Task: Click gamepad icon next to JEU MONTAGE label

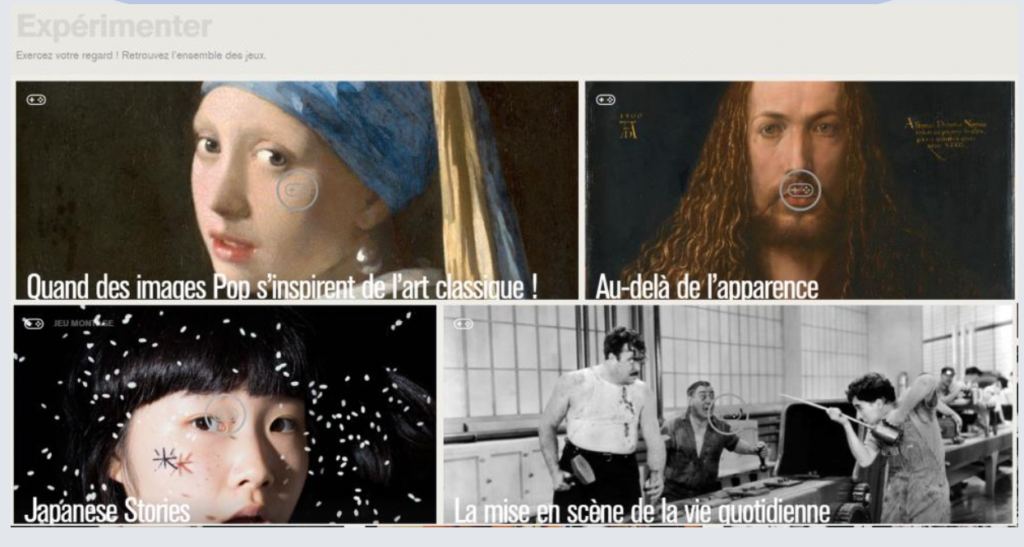Action: click(33, 324)
